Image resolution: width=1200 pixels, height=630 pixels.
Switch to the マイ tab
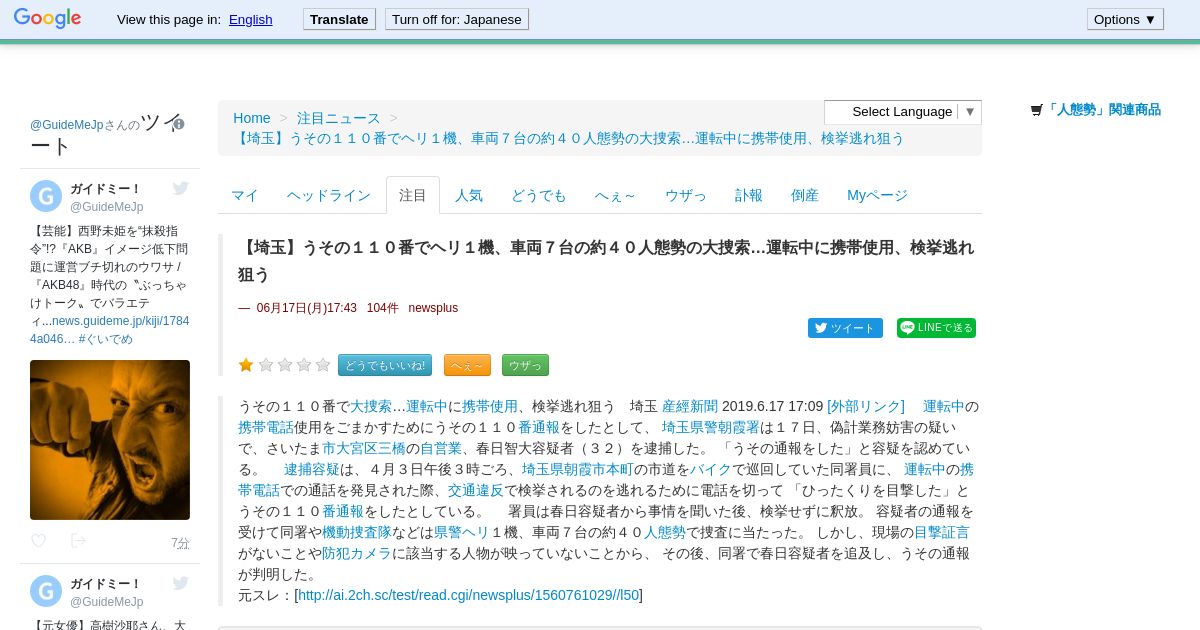245,195
